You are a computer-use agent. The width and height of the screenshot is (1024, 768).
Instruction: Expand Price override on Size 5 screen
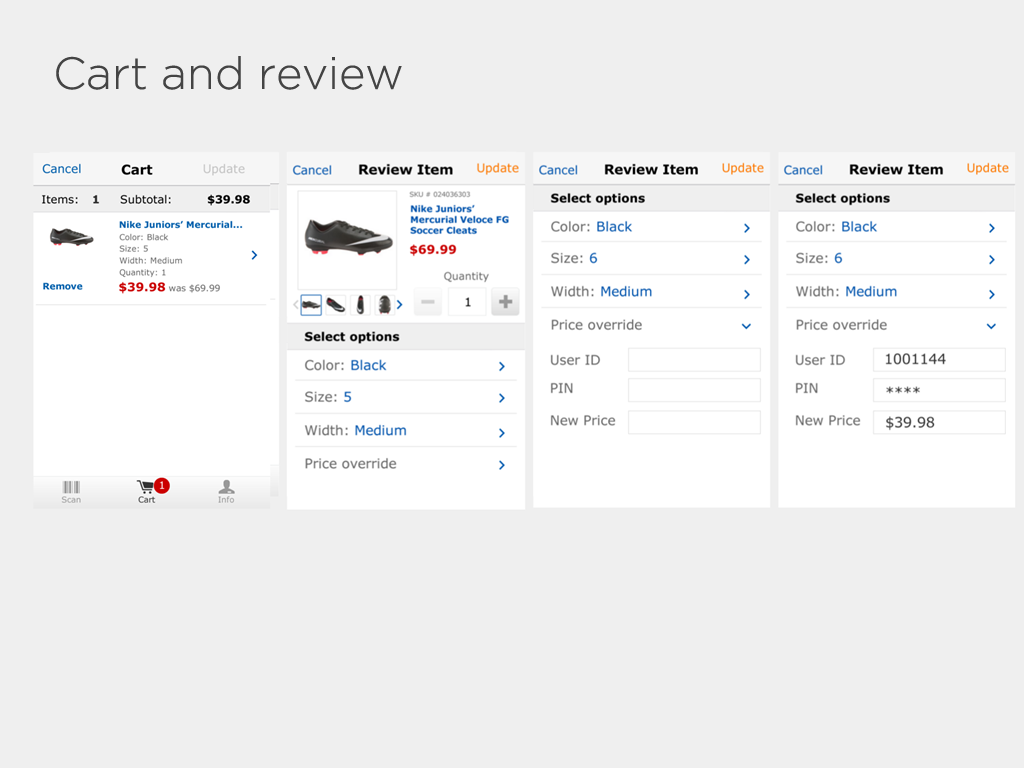(x=406, y=464)
